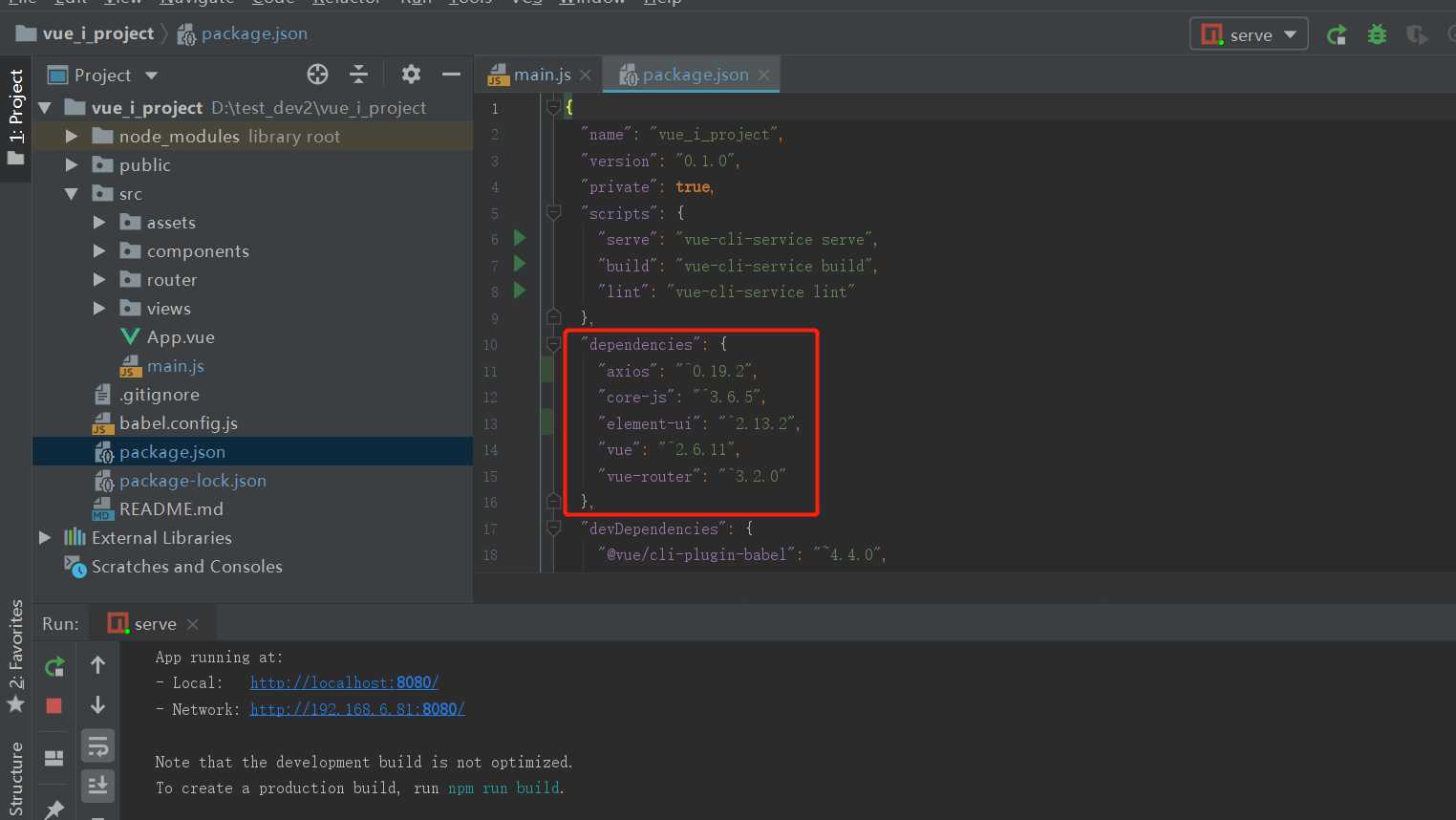Click the Collapse All icon in Project panel

(358, 75)
